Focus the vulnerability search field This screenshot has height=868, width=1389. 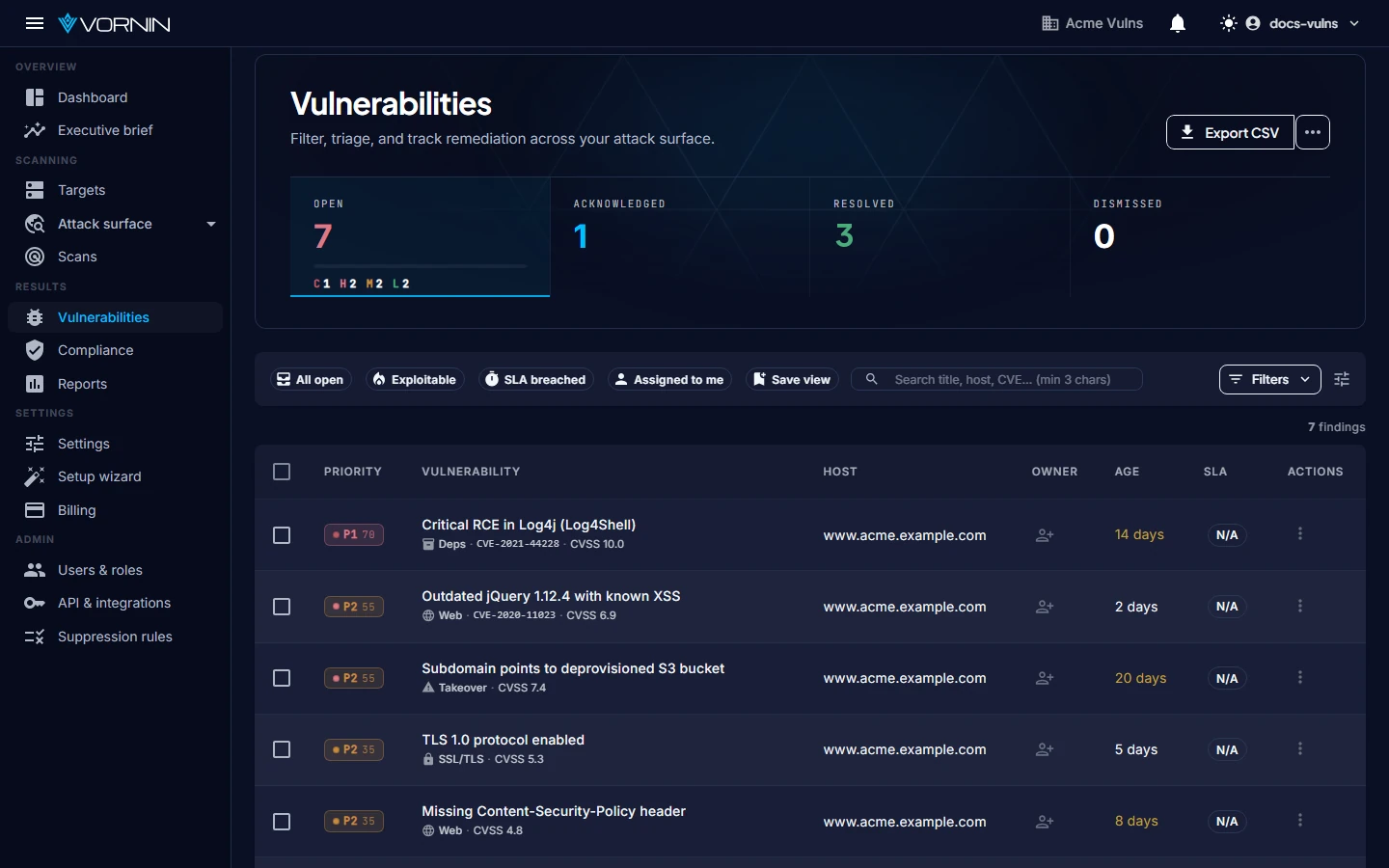(x=996, y=379)
